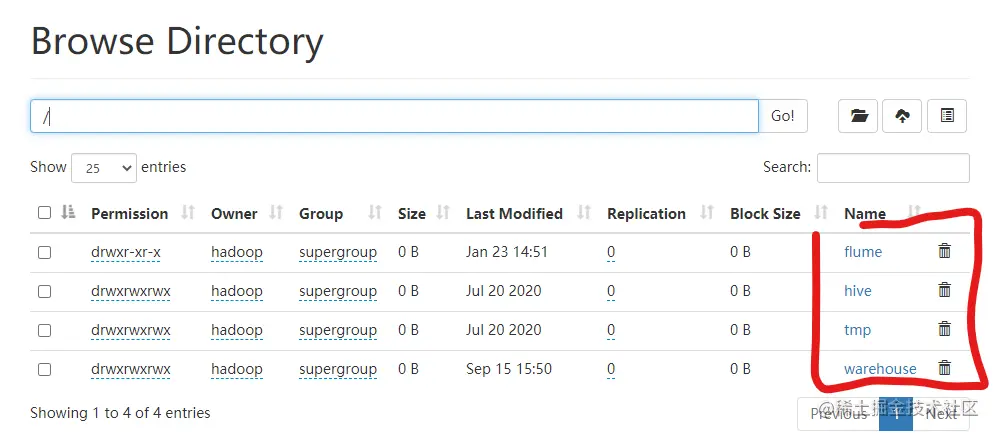Open the tmp directory link
The height and width of the screenshot is (434, 994).
click(x=857, y=330)
